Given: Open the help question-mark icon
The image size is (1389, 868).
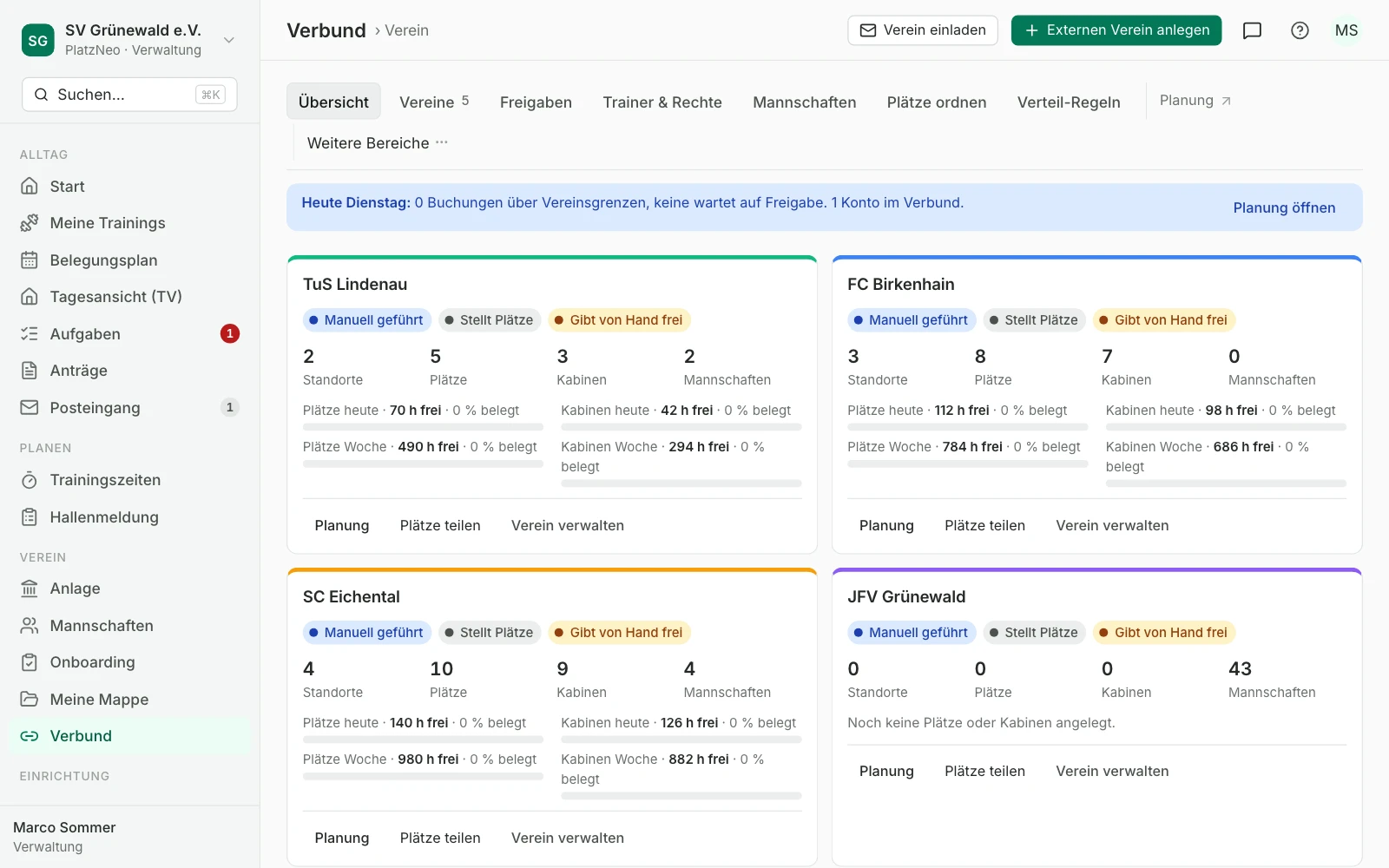Looking at the screenshot, I should pos(1300,30).
